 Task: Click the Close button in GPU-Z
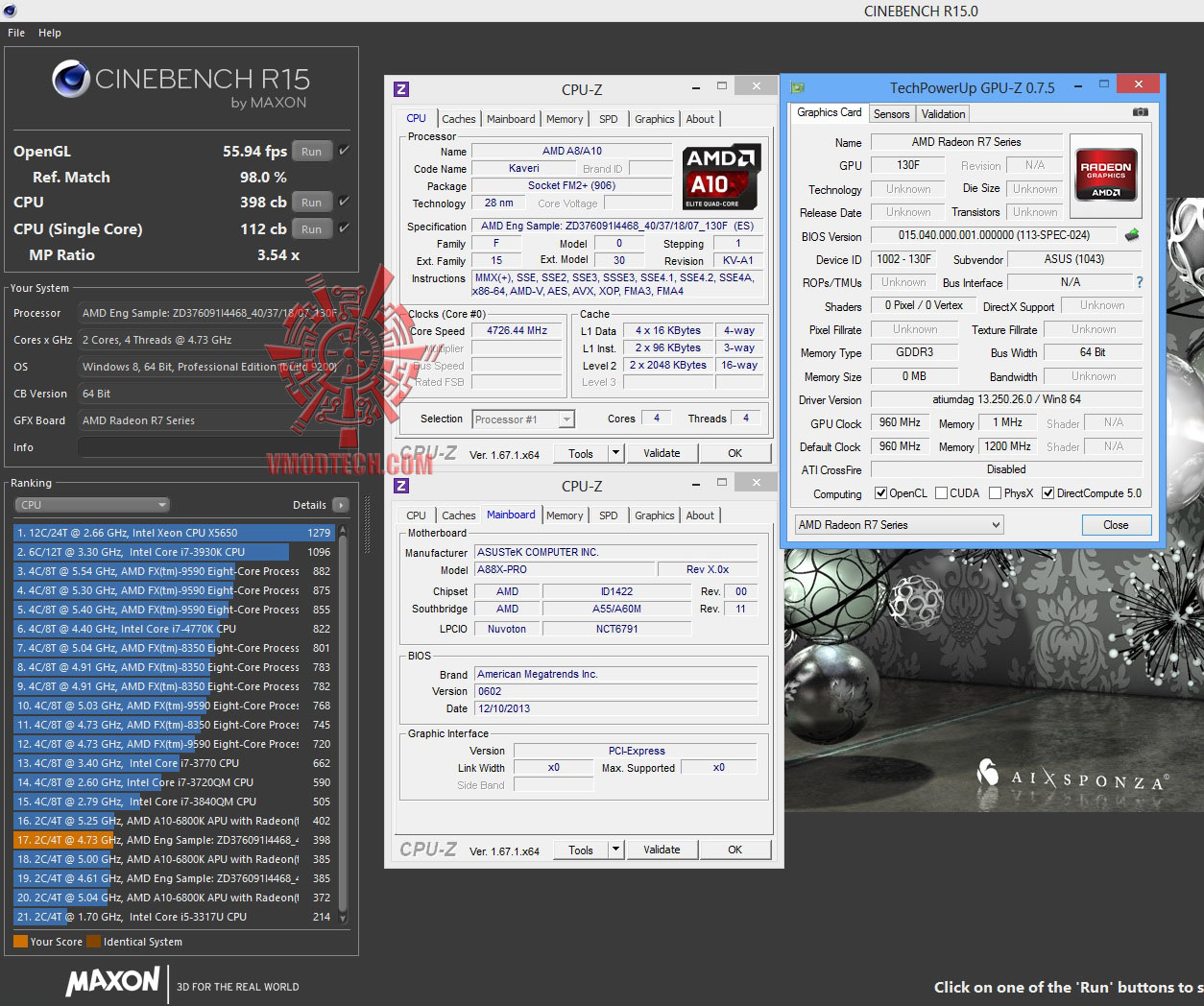(x=1116, y=525)
